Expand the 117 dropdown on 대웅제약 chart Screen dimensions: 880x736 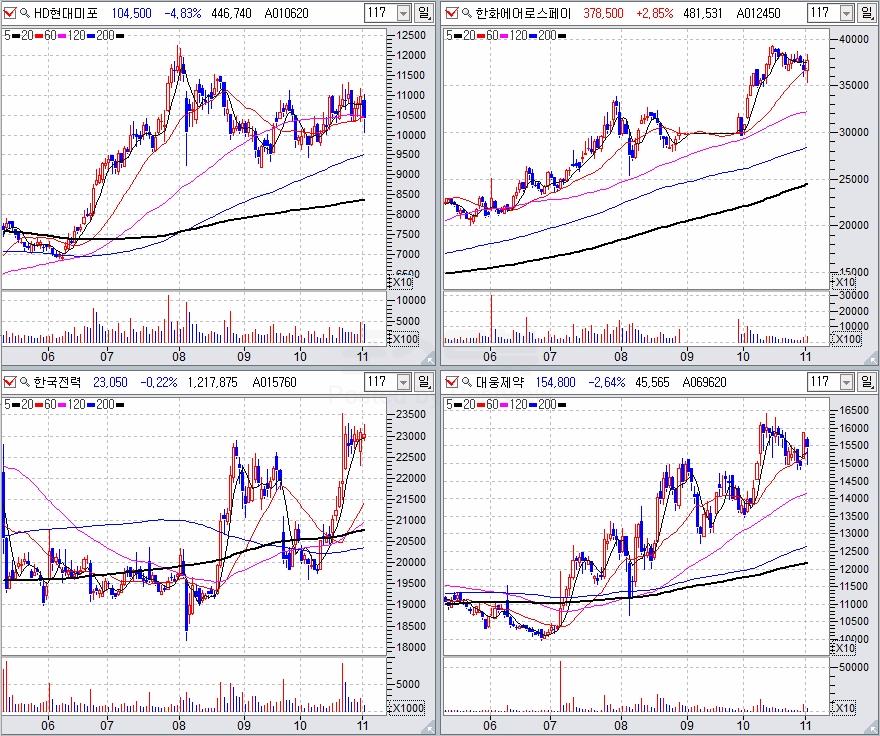[x=845, y=381]
